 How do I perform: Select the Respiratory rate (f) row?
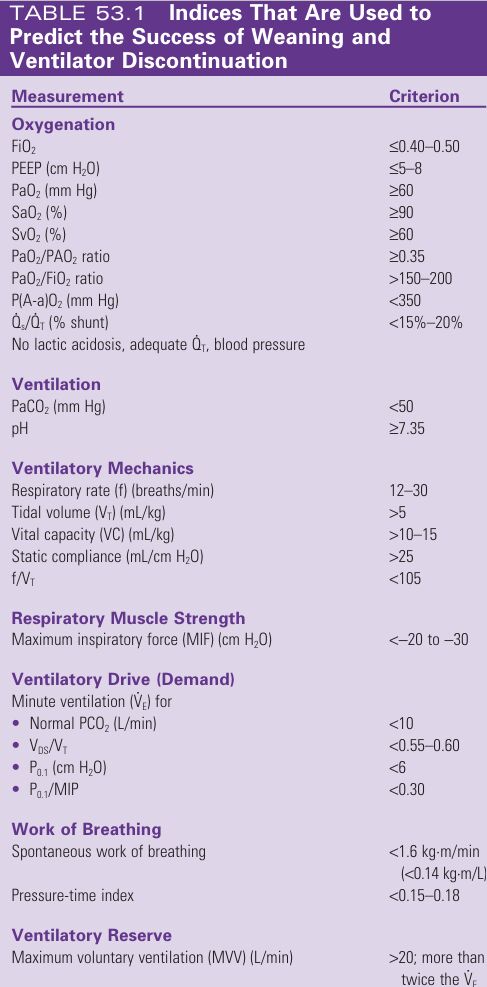tap(244, 491)
